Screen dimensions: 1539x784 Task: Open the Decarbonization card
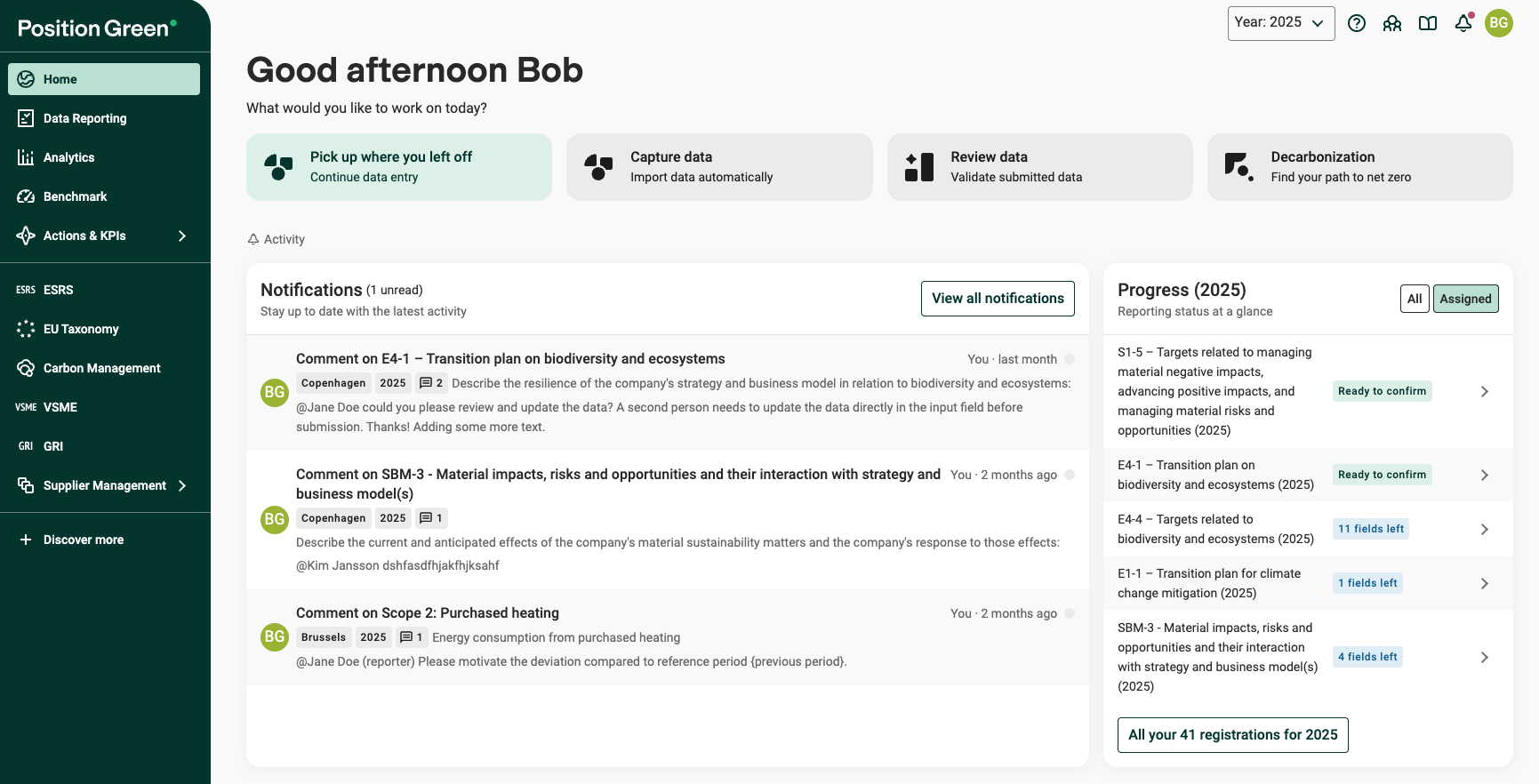click(x=1359, y=167)
